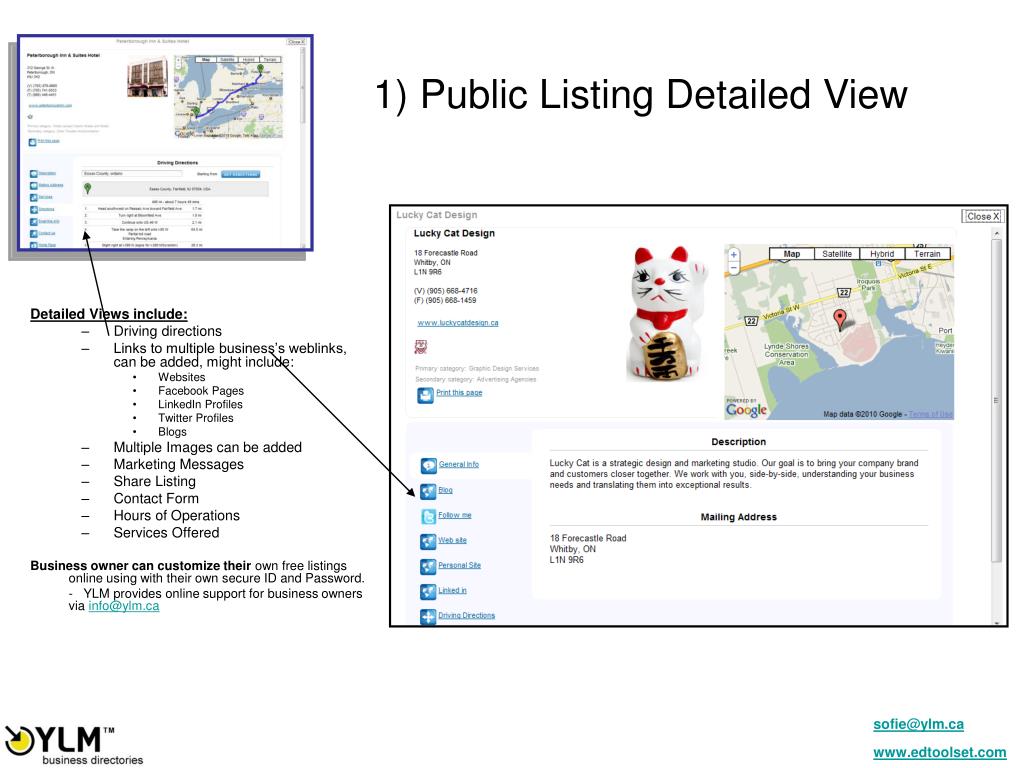Click 'Primary category: Graphic Design Services' text
The height and width of the screenshot is (768, 1024).
click(x=477, y=368)
